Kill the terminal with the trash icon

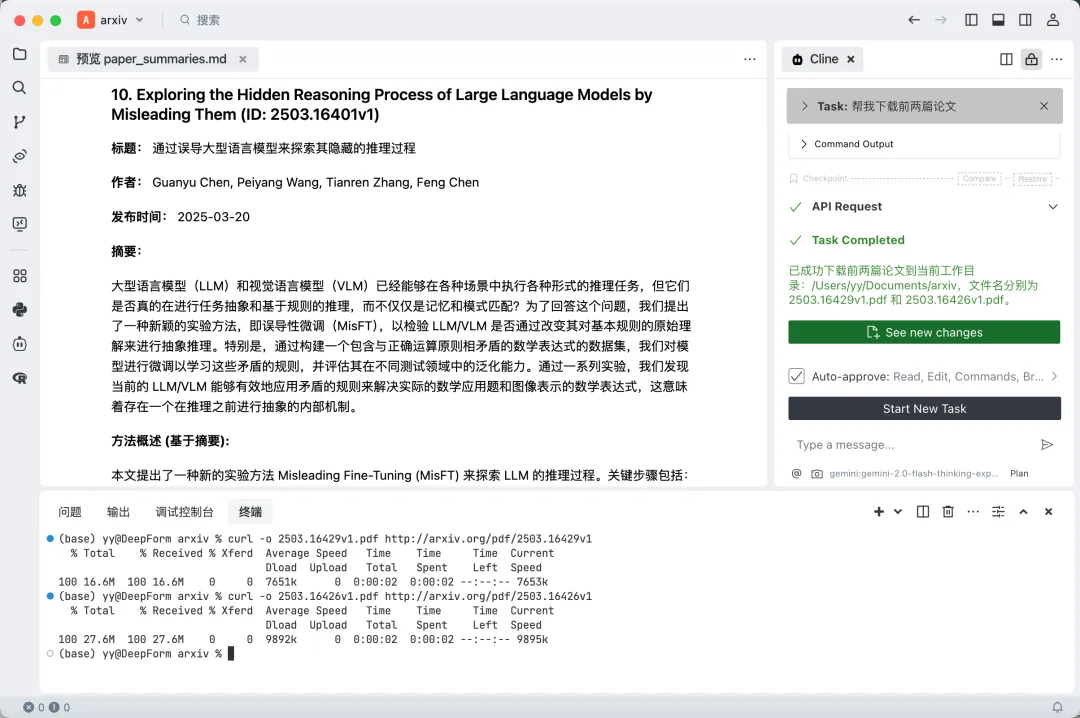click(x=947, y=511)
